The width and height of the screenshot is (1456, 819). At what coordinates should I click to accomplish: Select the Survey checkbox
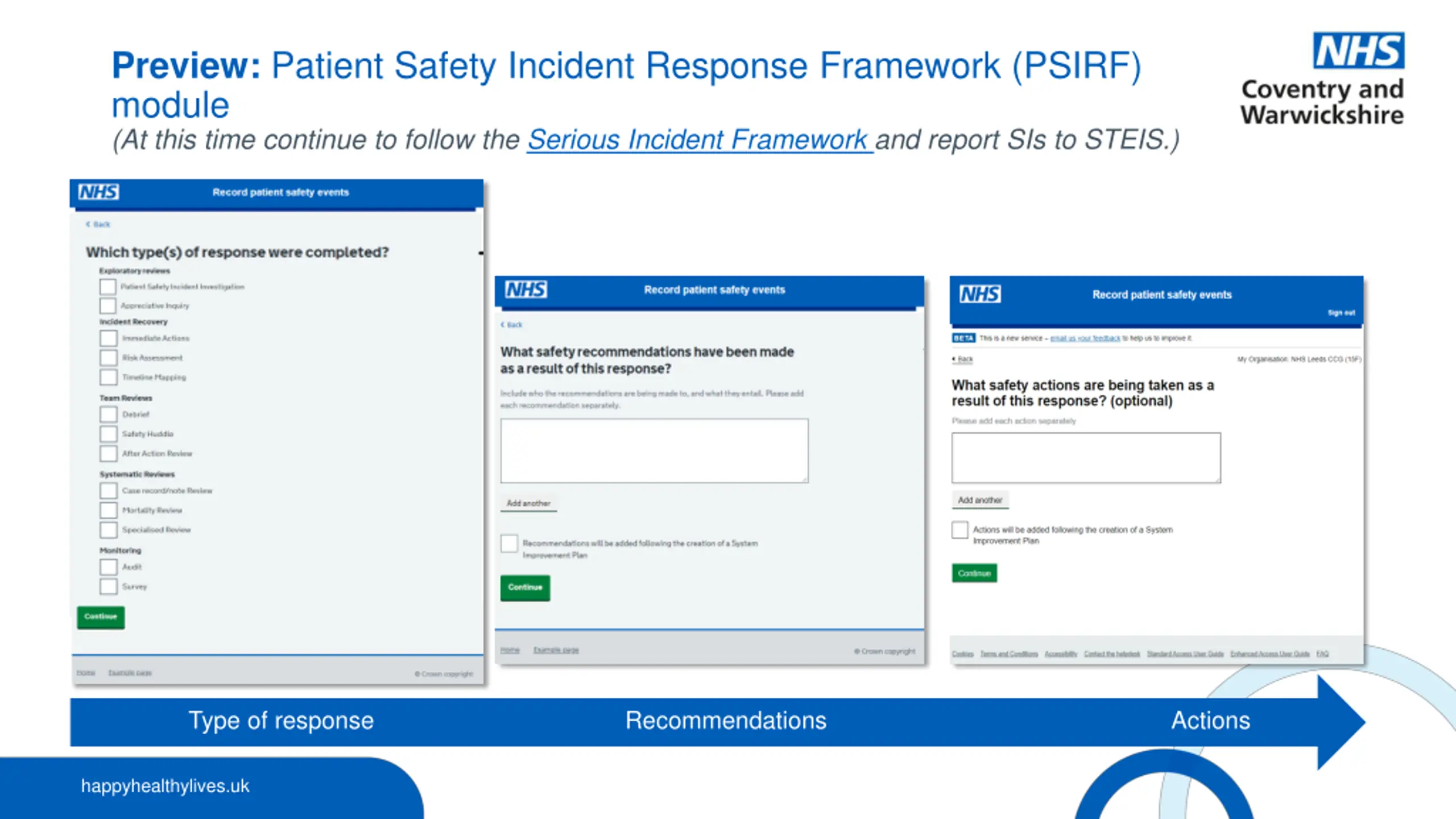[109, 586]
